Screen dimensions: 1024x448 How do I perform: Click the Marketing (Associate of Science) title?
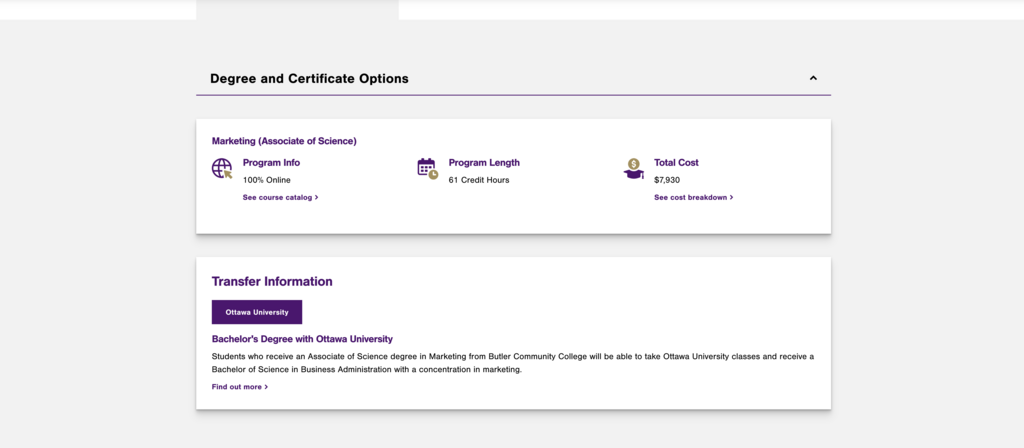[284, 141]
